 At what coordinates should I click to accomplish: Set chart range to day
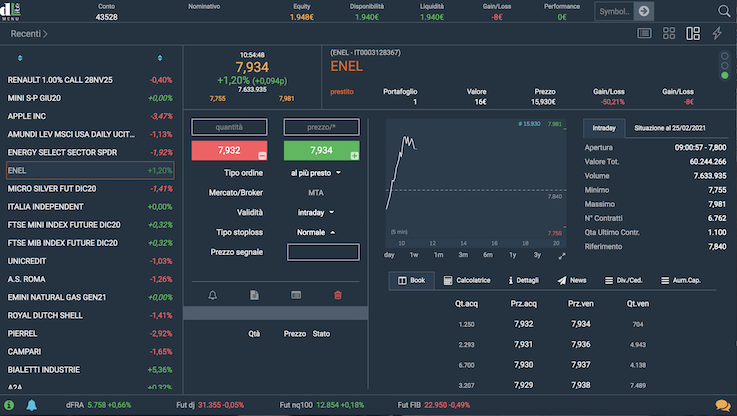click(389, 255)
